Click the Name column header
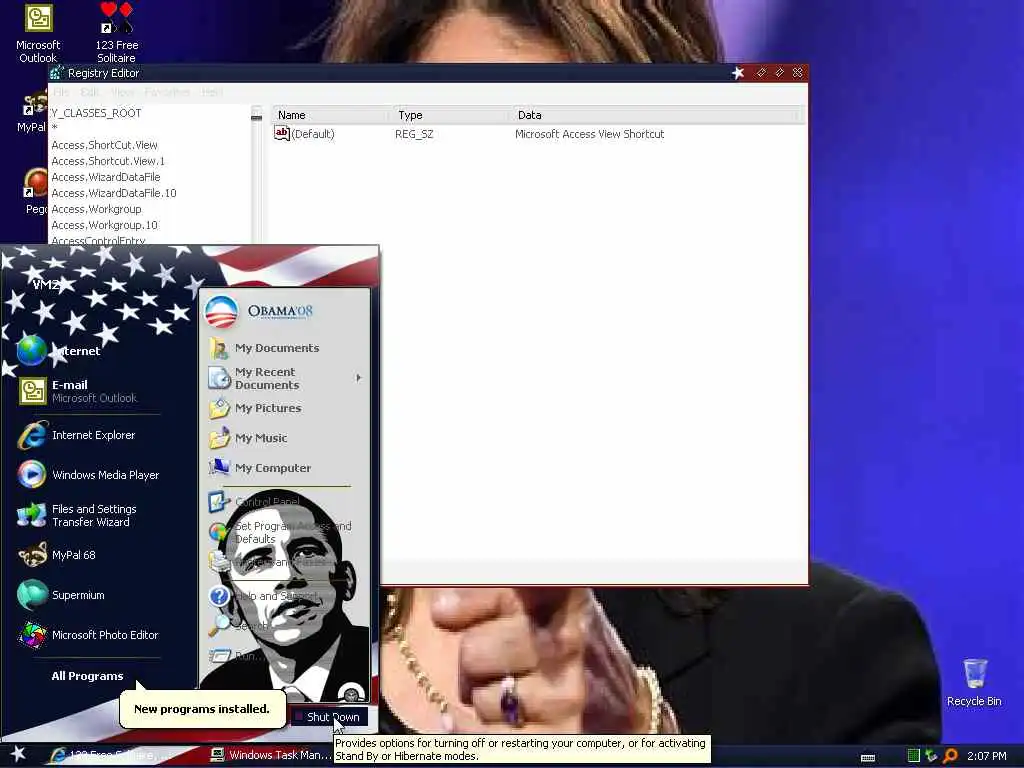 point(331,115)
